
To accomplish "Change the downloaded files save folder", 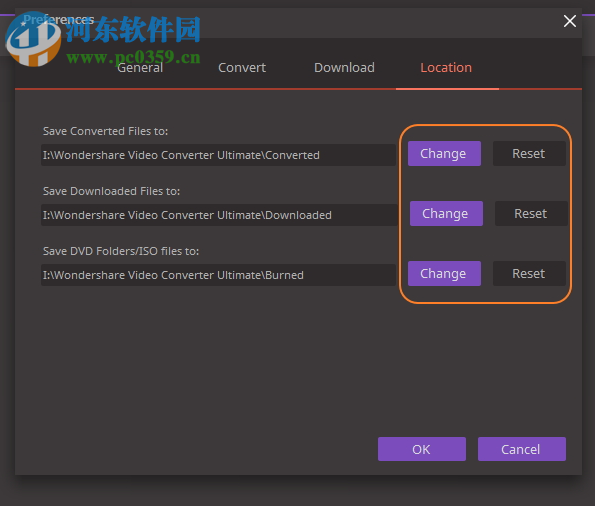I will pyautogui.click(x=446, y=213).
